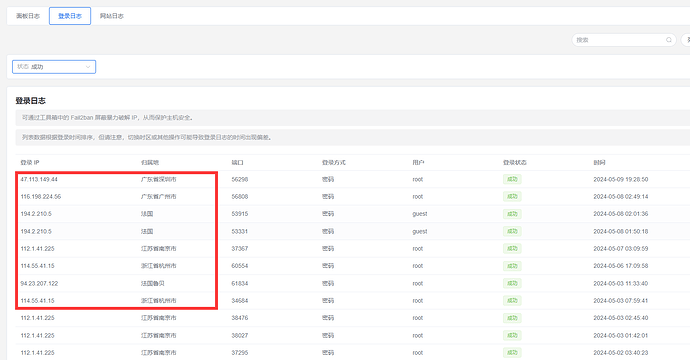Click timestamp 2024-05-07 03:09:59
Viewport: 690px width, 360px height.
coord(620,249)
